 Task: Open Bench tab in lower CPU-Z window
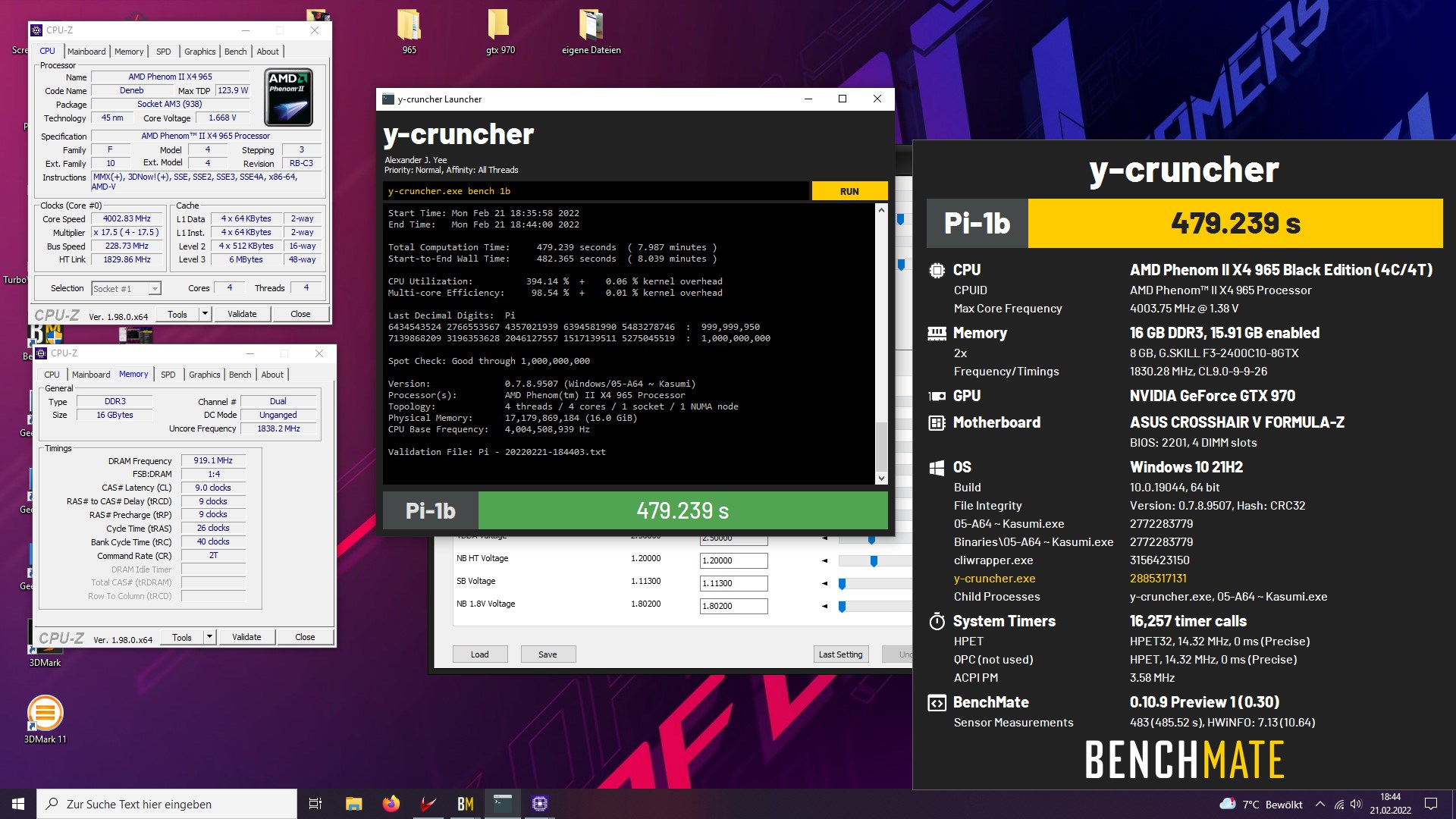point(240,375)
